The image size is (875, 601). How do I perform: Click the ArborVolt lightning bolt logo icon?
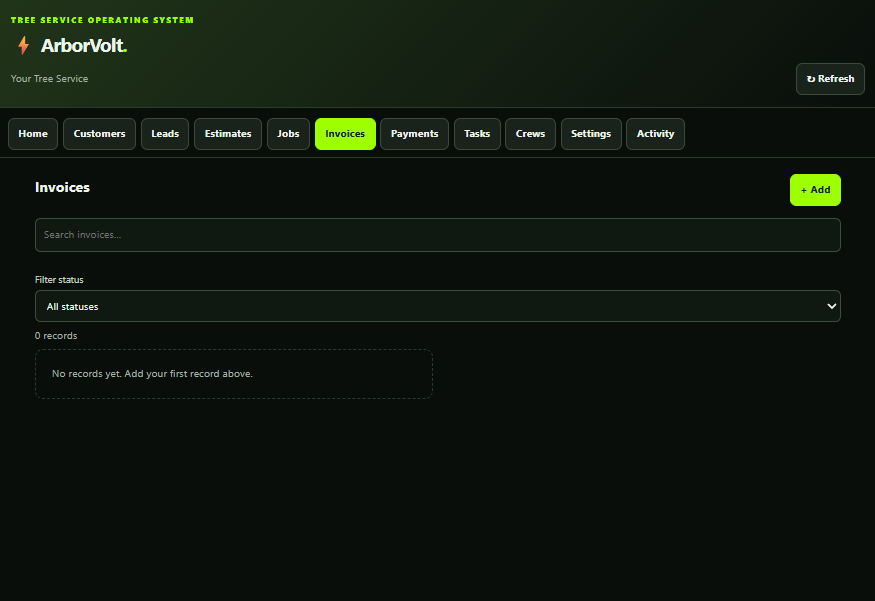pyautogui.click(x=23, y=45)
